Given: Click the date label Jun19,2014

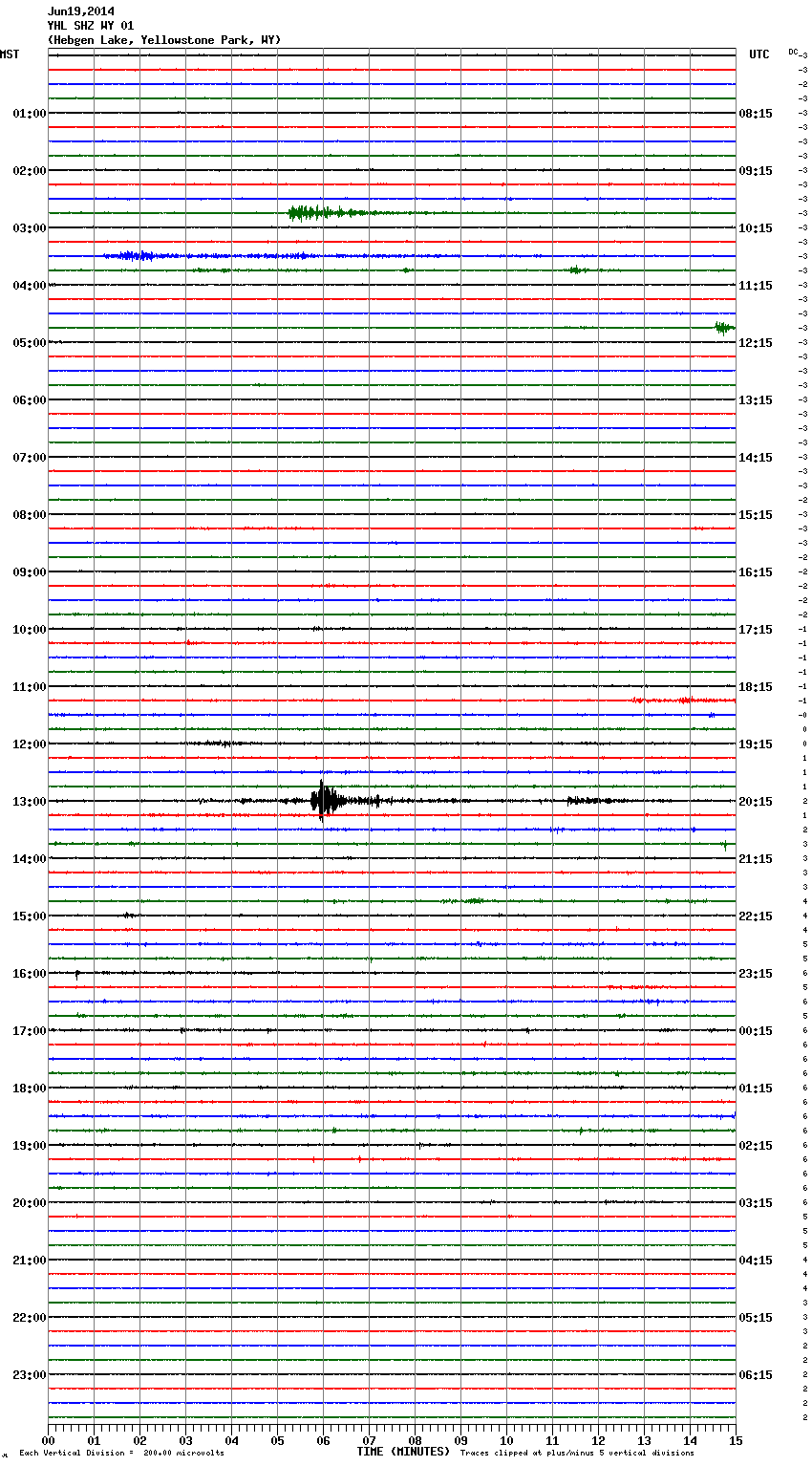Looking at the screenshot, I should point(81,11).
